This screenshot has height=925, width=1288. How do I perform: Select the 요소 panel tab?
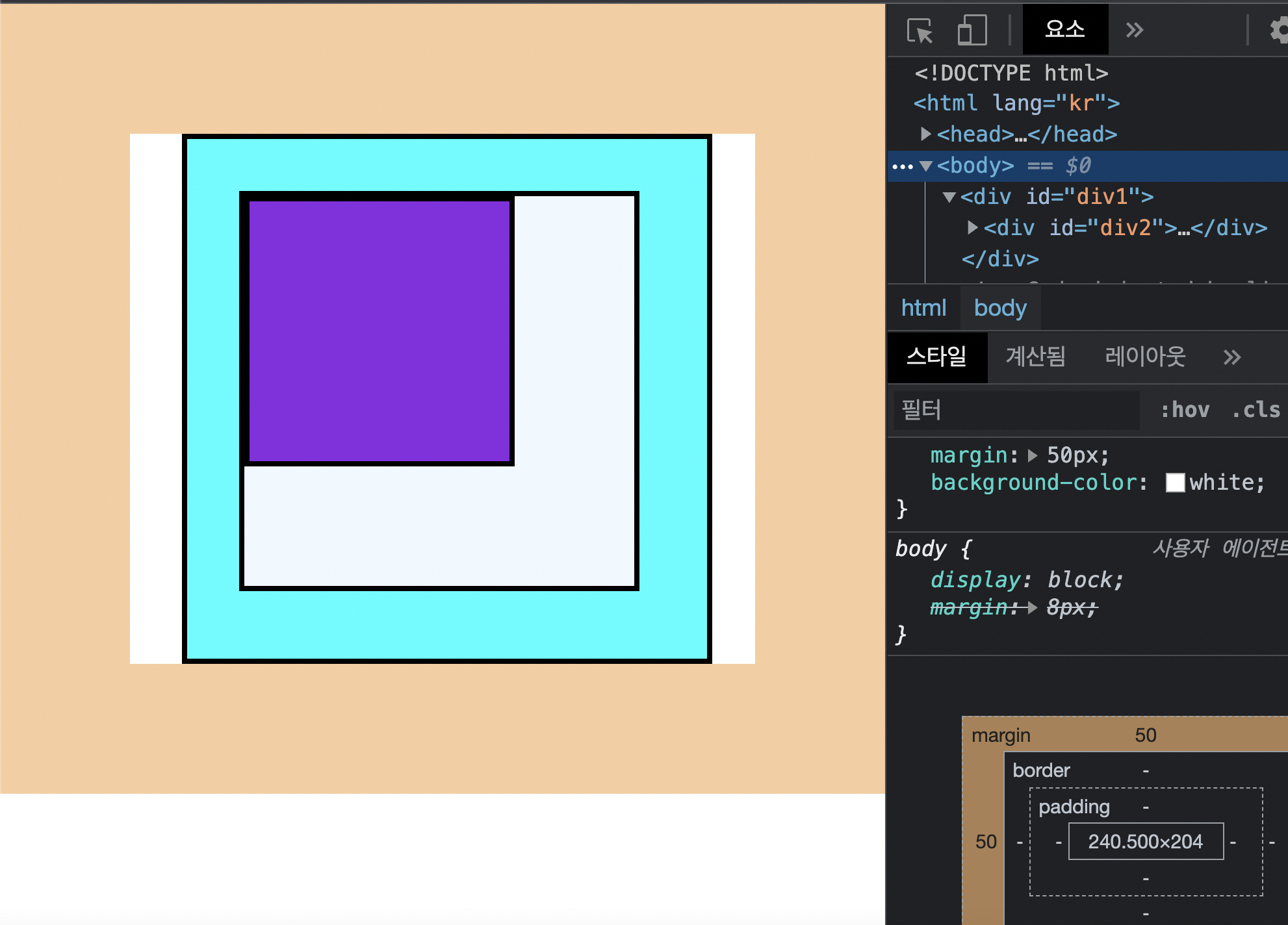click(1064, 29)
